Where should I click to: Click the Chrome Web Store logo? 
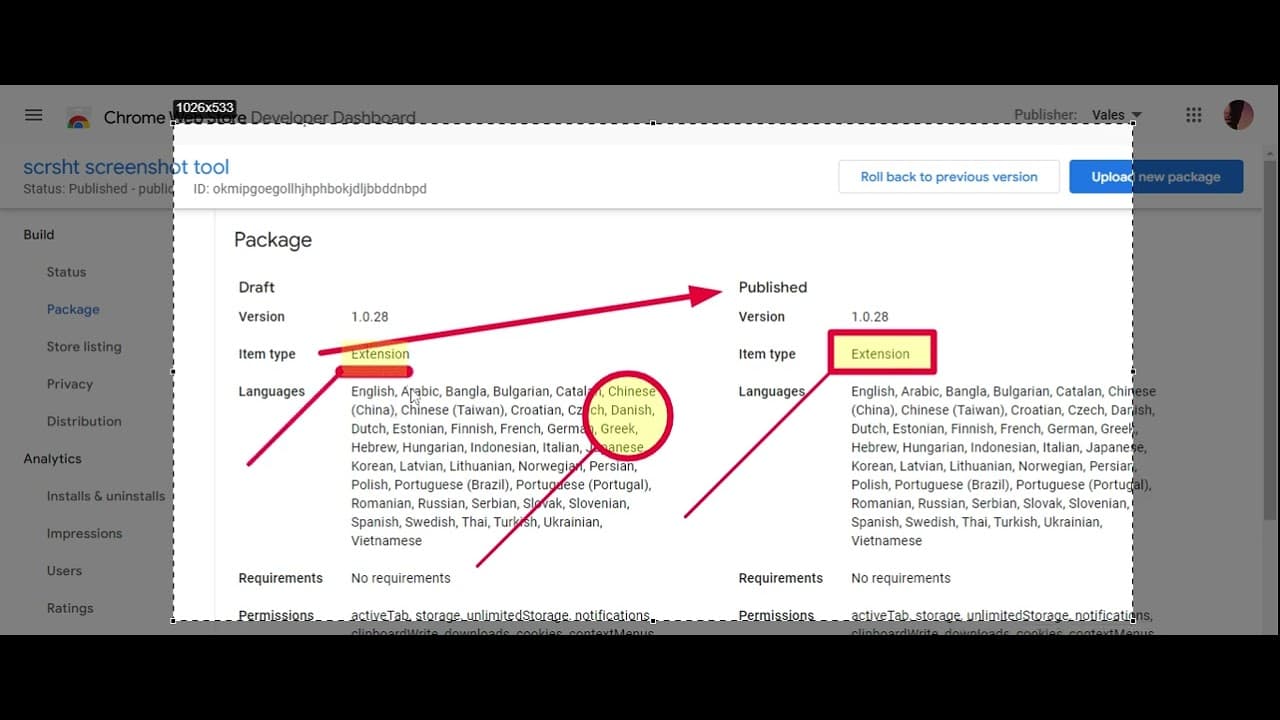pos(79,118)
